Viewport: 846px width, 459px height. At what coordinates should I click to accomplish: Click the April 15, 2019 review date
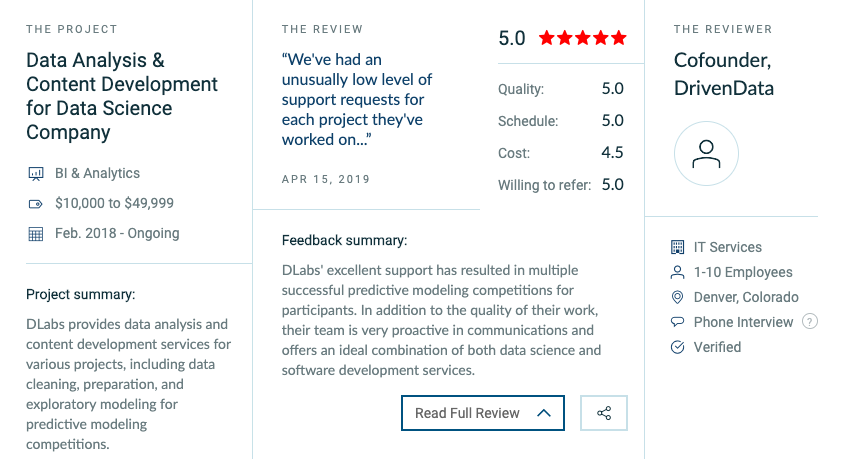[x=326, y=179]
